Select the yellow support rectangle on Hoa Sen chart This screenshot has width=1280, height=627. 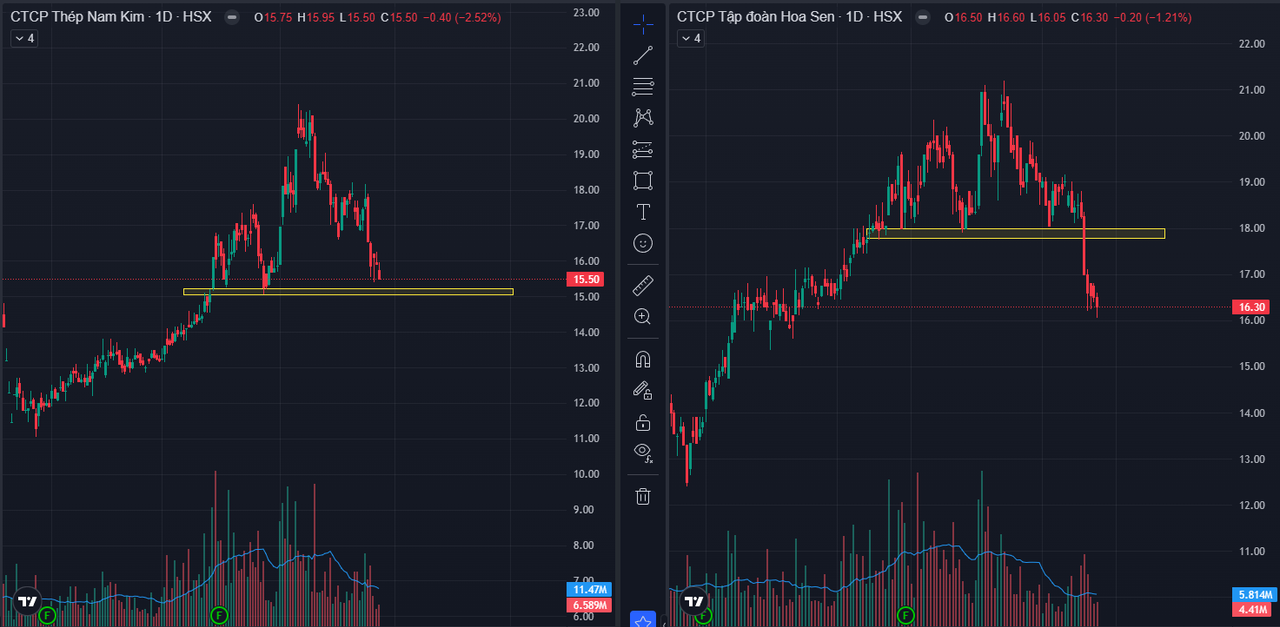(x=1015, y=234)
